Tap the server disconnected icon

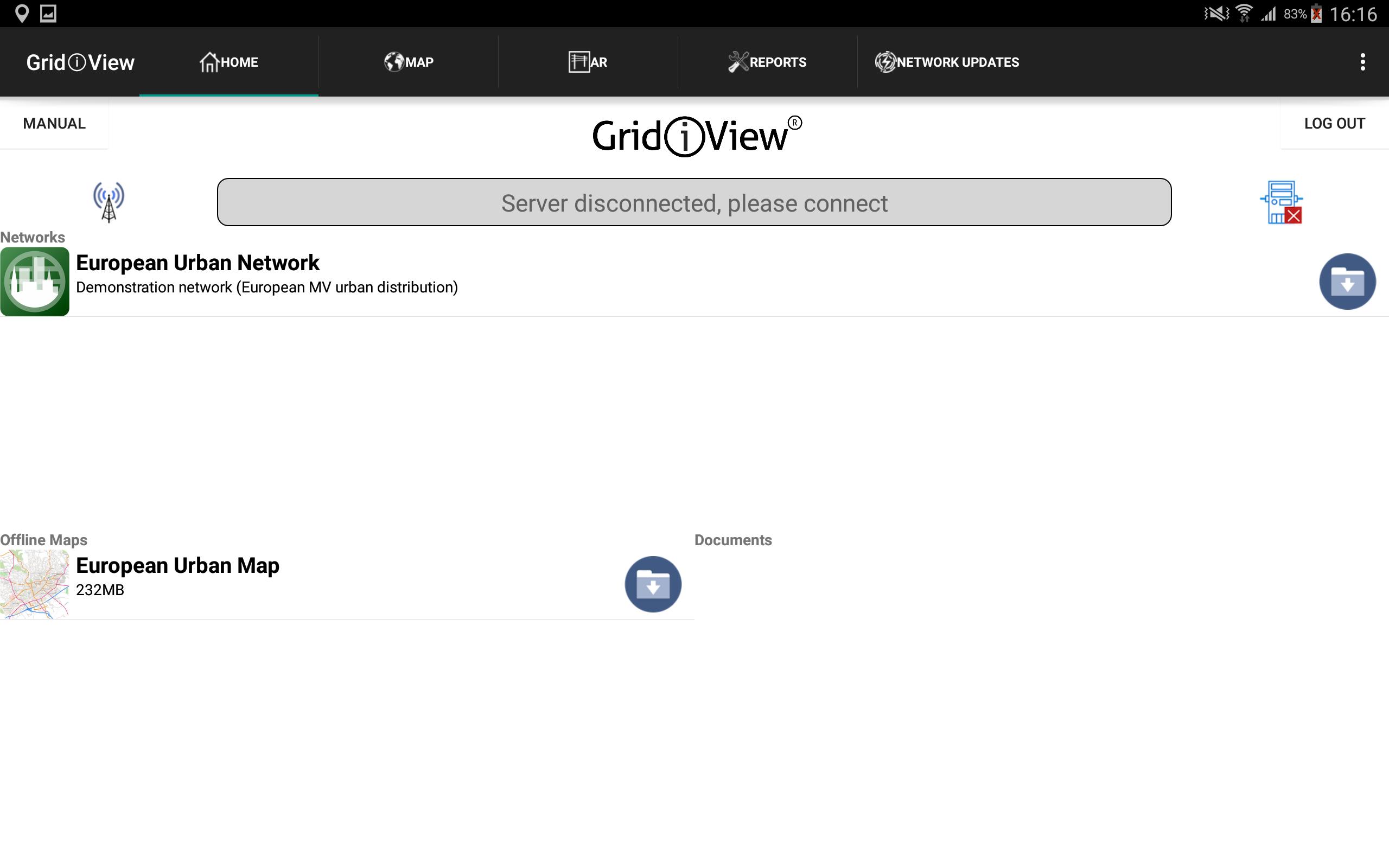1282,202
